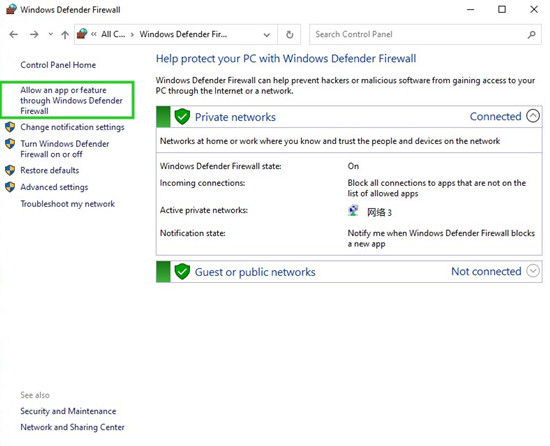
Task: Open Advanced settings
Action: click(54, 187)
